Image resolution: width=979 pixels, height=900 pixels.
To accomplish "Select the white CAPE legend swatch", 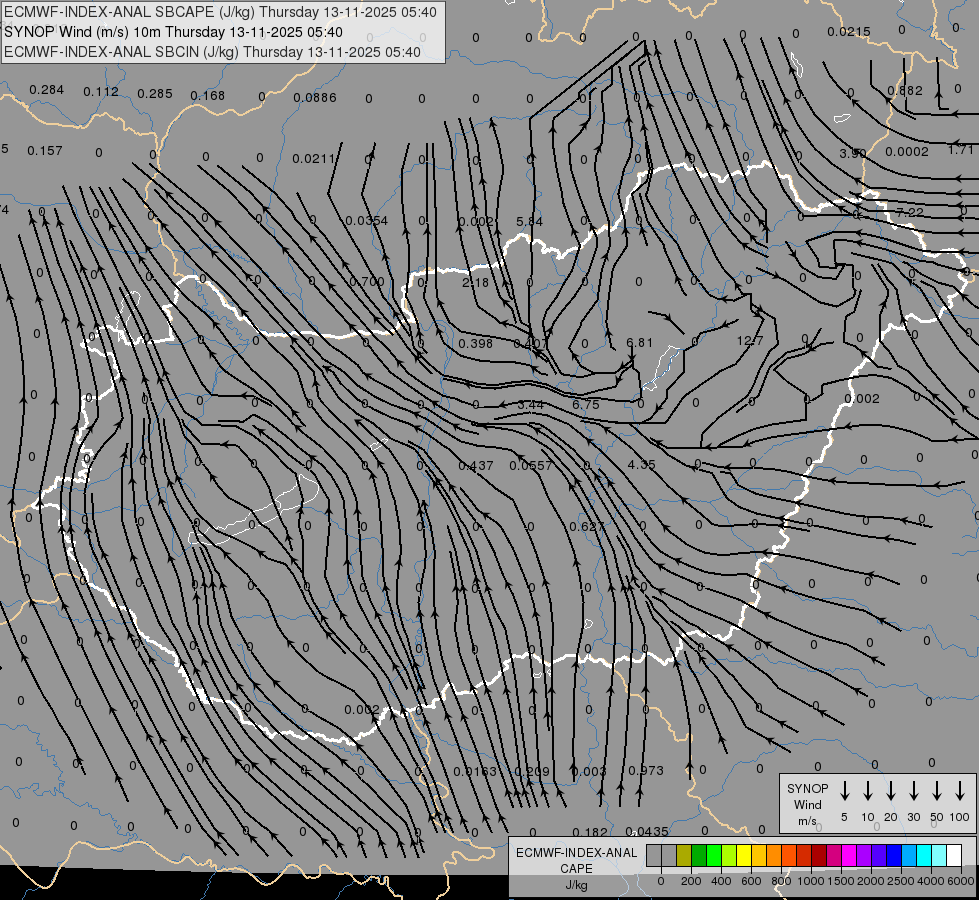I will coord(953,855).
